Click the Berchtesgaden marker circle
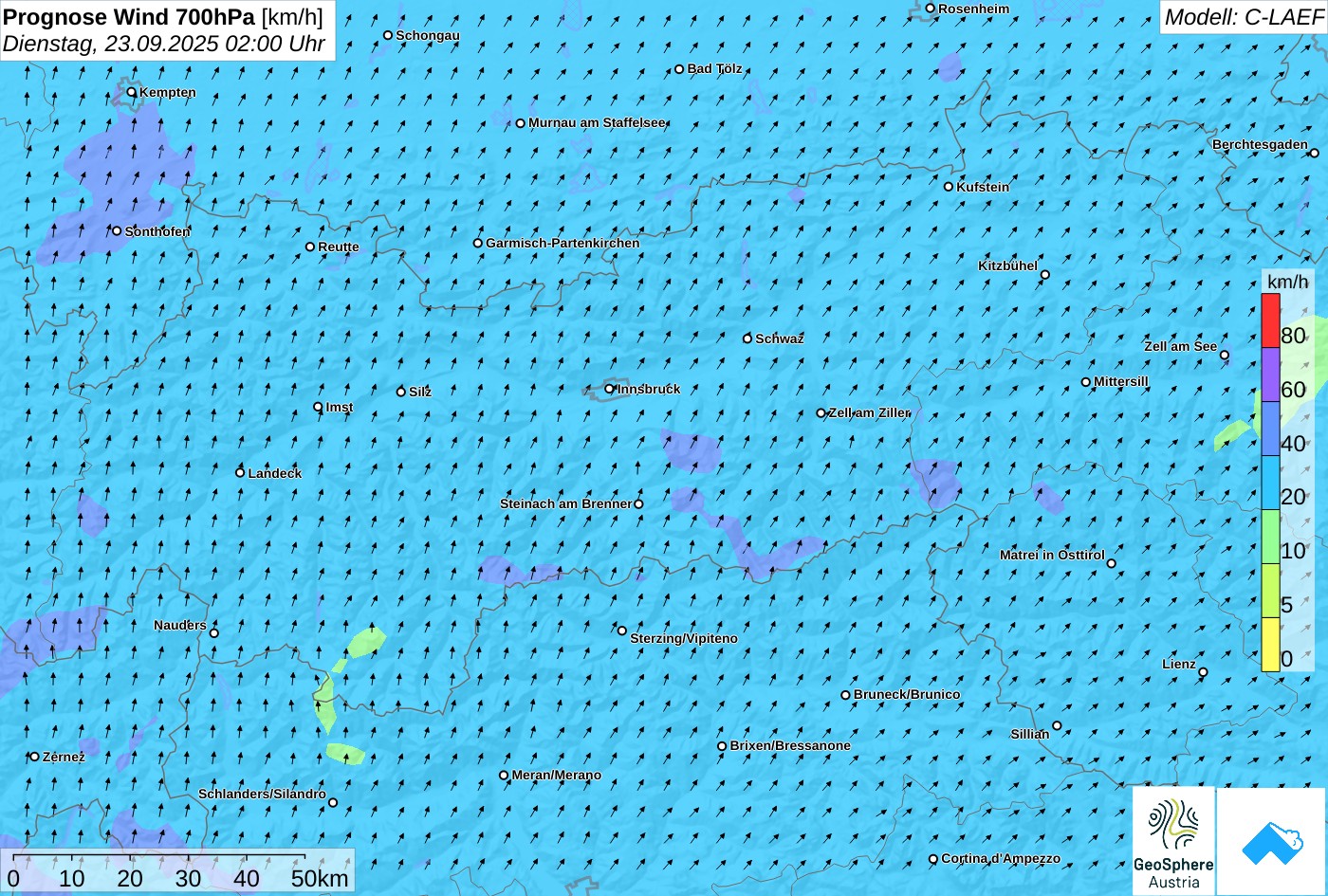This screenshot has height=896, width=1328. click(x=1314, y=153)
